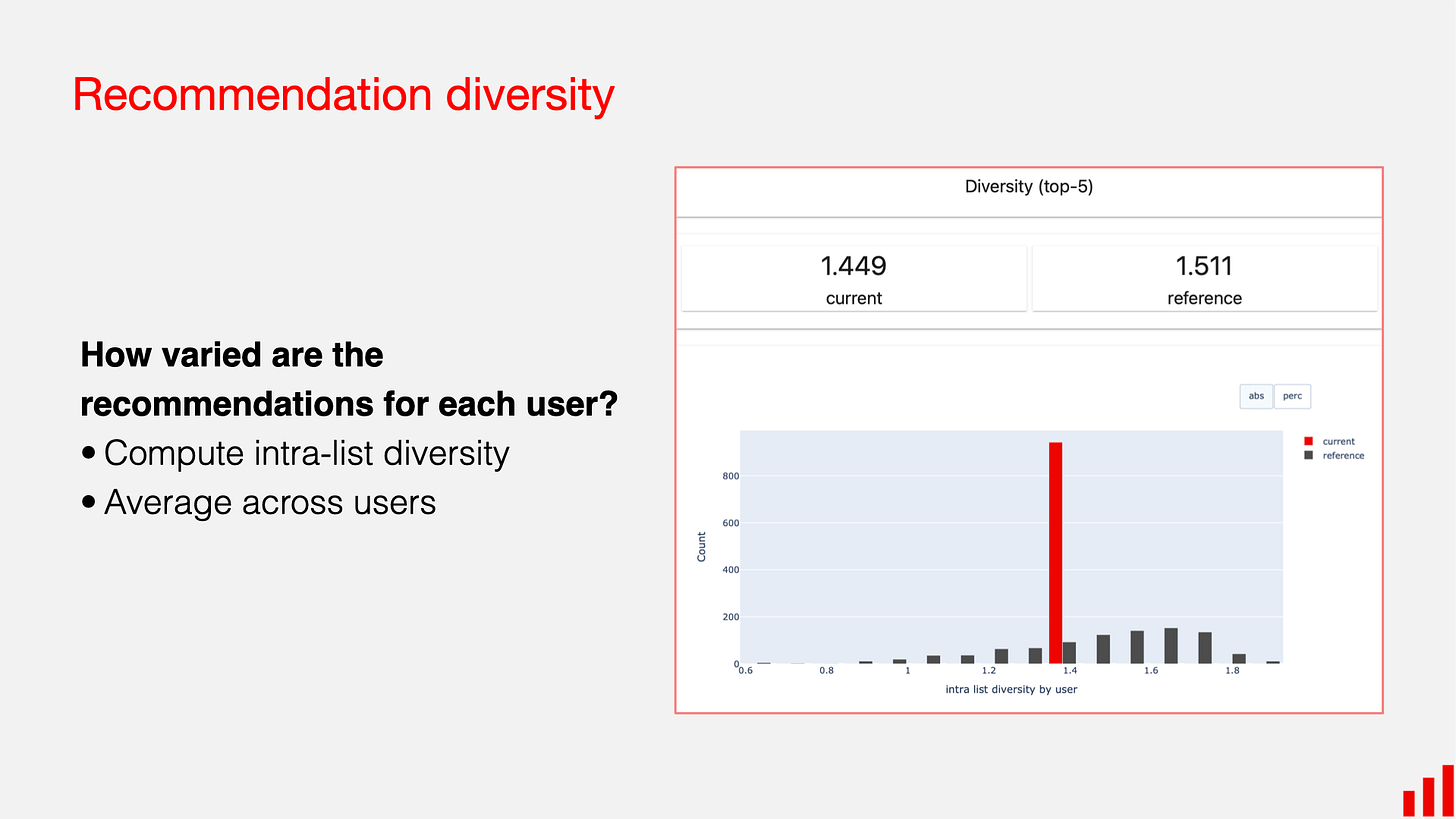Click the 1.511 reference metric card
Screen dimensions: 1456x819
pyautogui.click(x=1204, y=278)
